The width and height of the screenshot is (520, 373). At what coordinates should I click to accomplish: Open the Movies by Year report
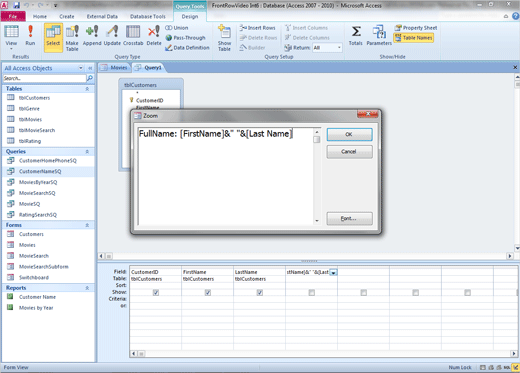coord(36,308)
